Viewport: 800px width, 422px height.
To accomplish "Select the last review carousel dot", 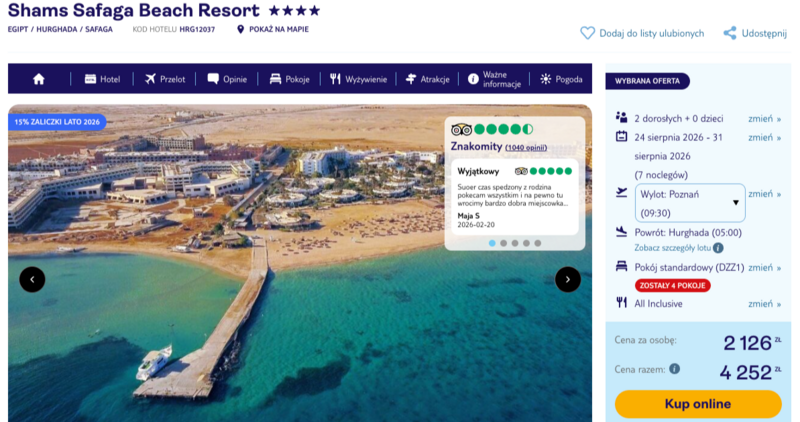I will coord(538,243).
